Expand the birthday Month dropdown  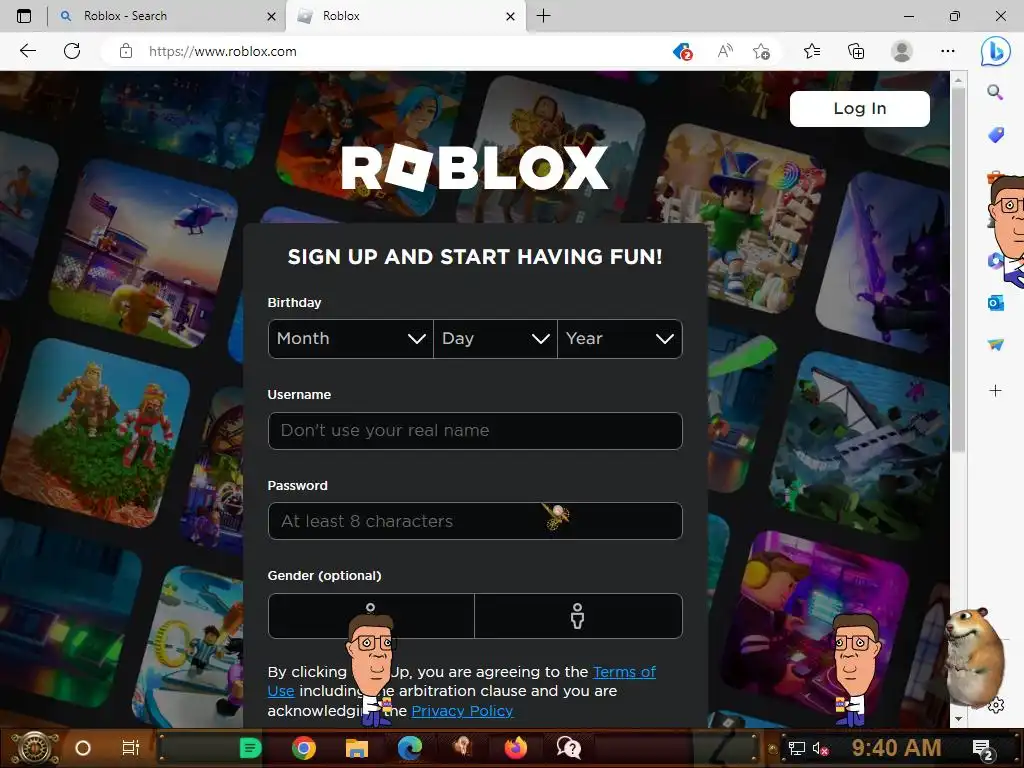[351, 339]
